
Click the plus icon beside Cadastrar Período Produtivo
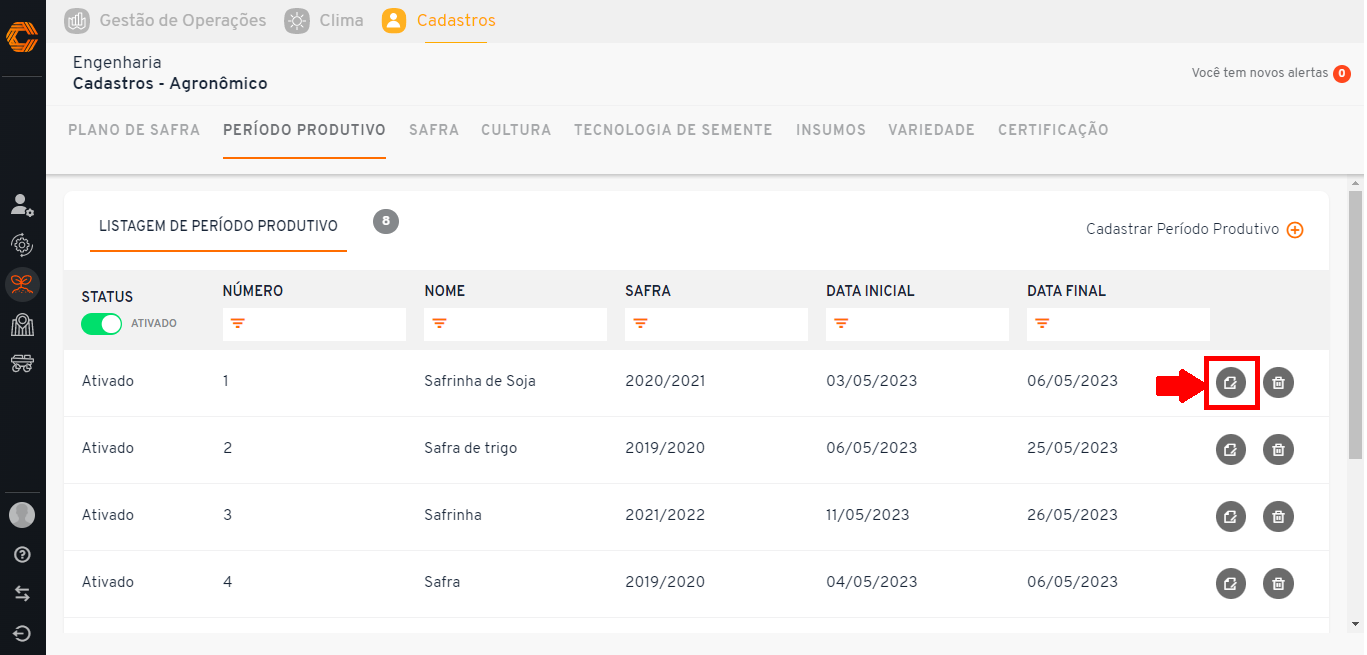1295,230
